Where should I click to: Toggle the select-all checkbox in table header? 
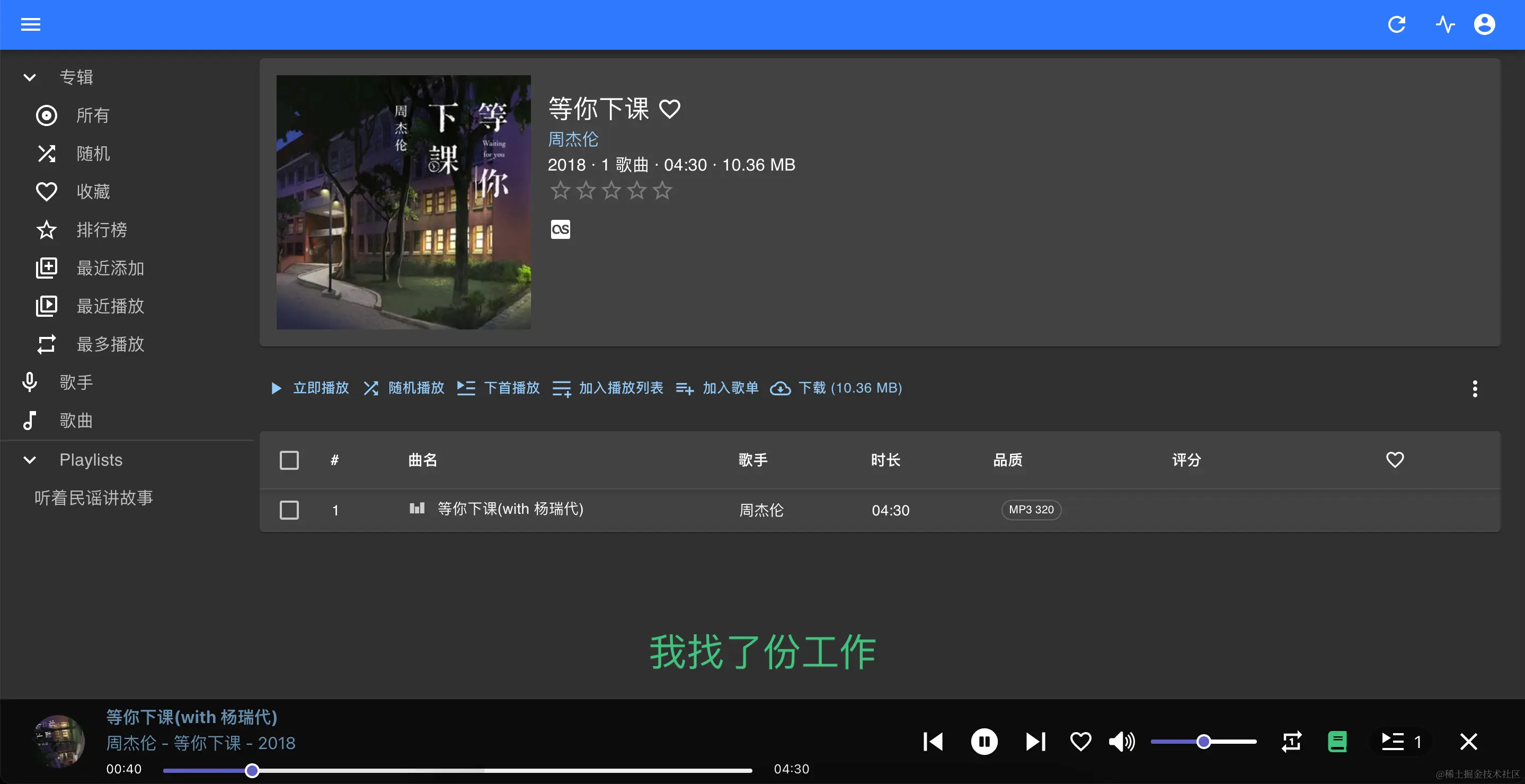(289, 460)
